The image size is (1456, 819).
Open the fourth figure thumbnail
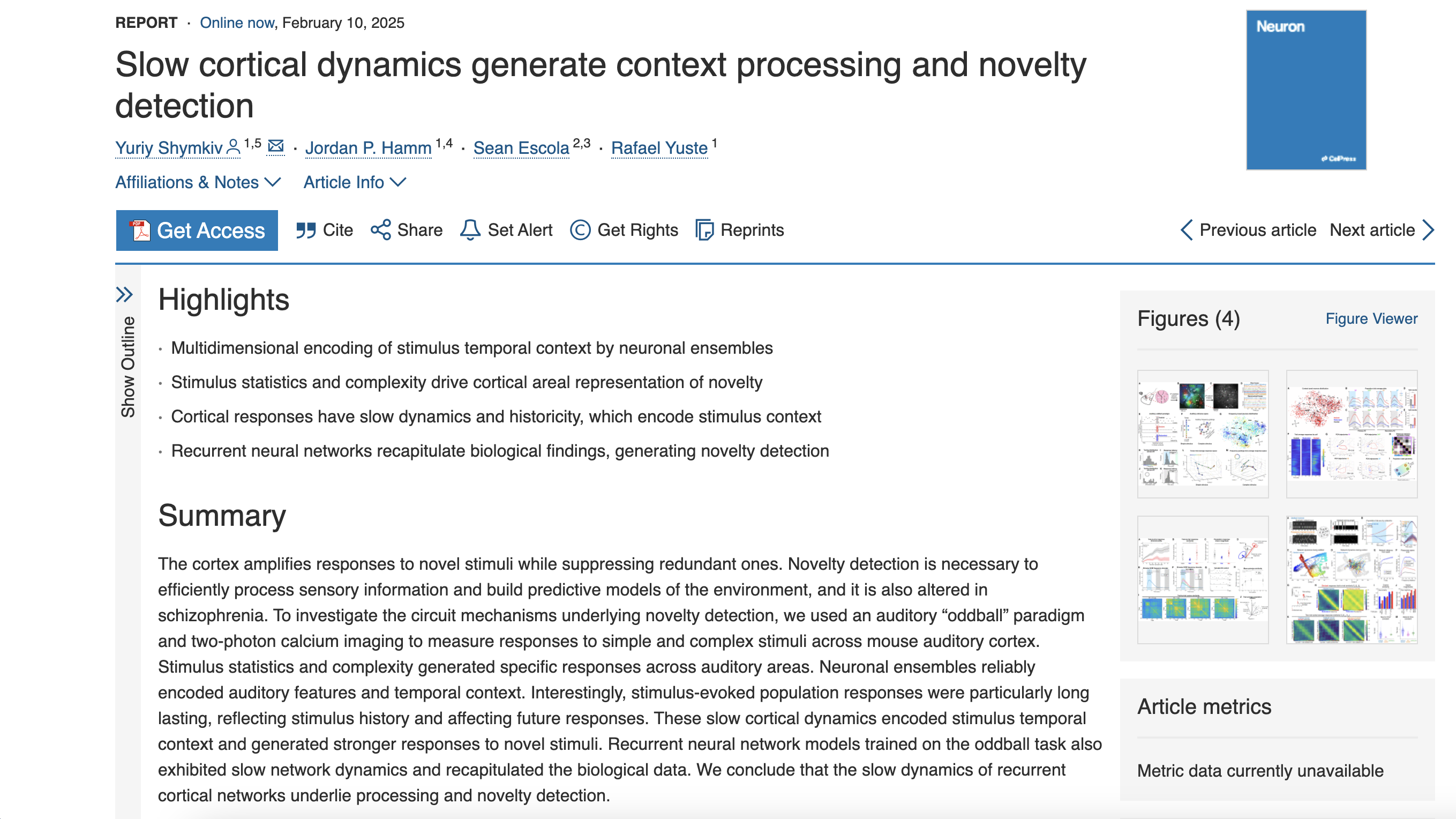pyautogui.click(x=1352, y=580)
